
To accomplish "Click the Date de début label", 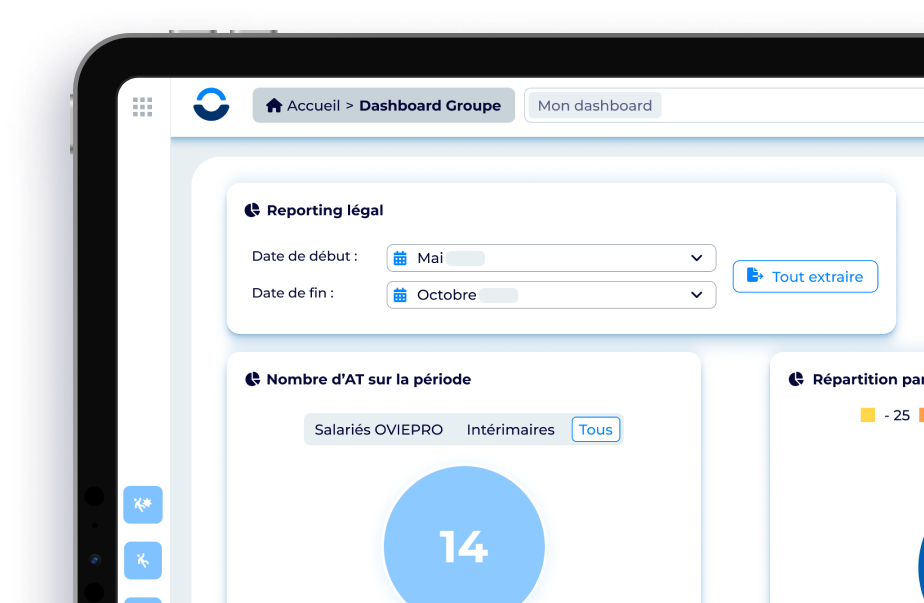I will (305, 256).
